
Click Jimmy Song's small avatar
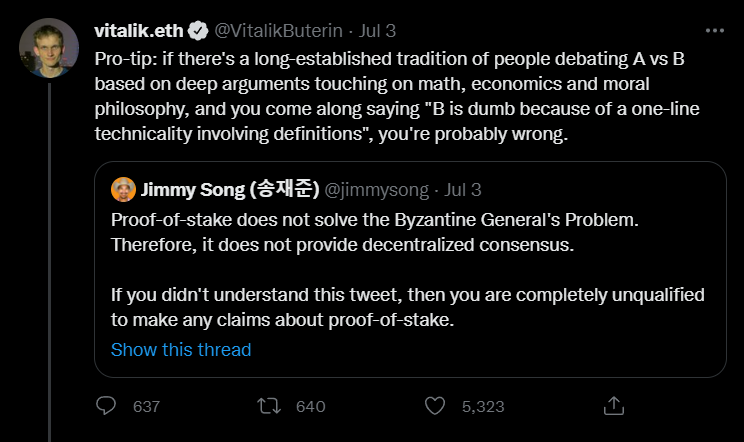(123, 189)
